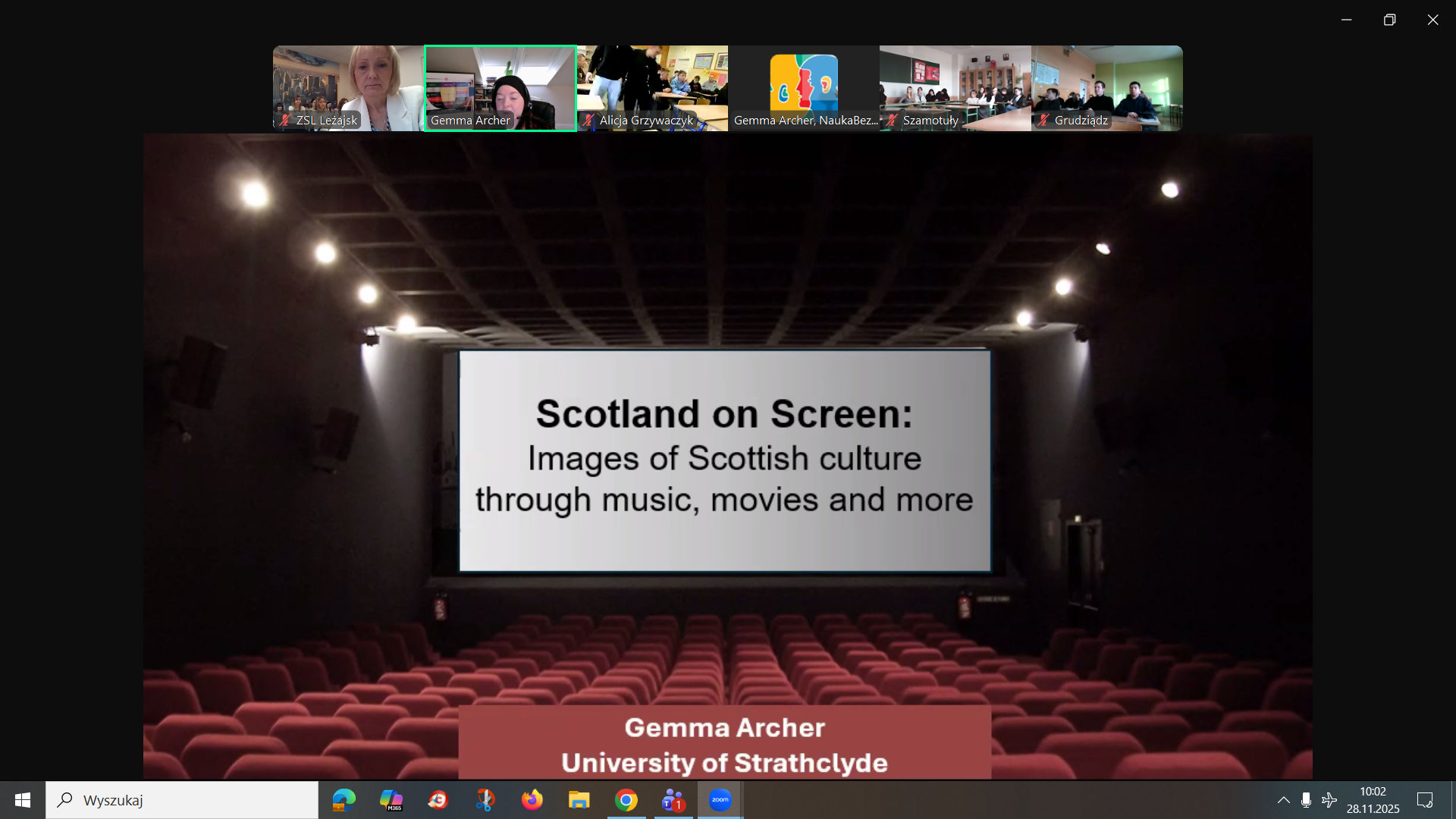Select ZSL Leżajsk participant video tile
Viewport: 1456px width, 819px height.
pos(348,88)
